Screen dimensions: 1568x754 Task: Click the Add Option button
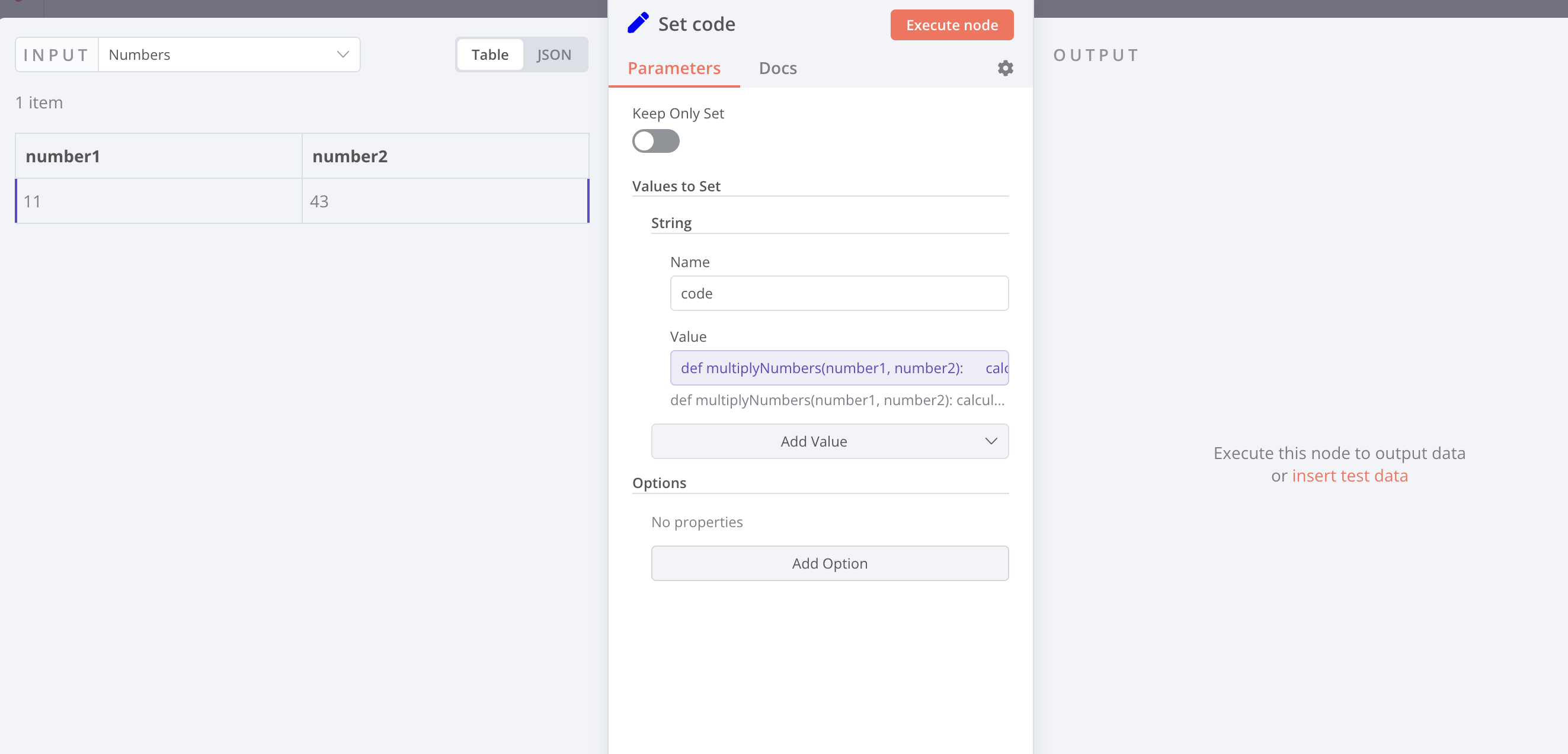(829, 563)
